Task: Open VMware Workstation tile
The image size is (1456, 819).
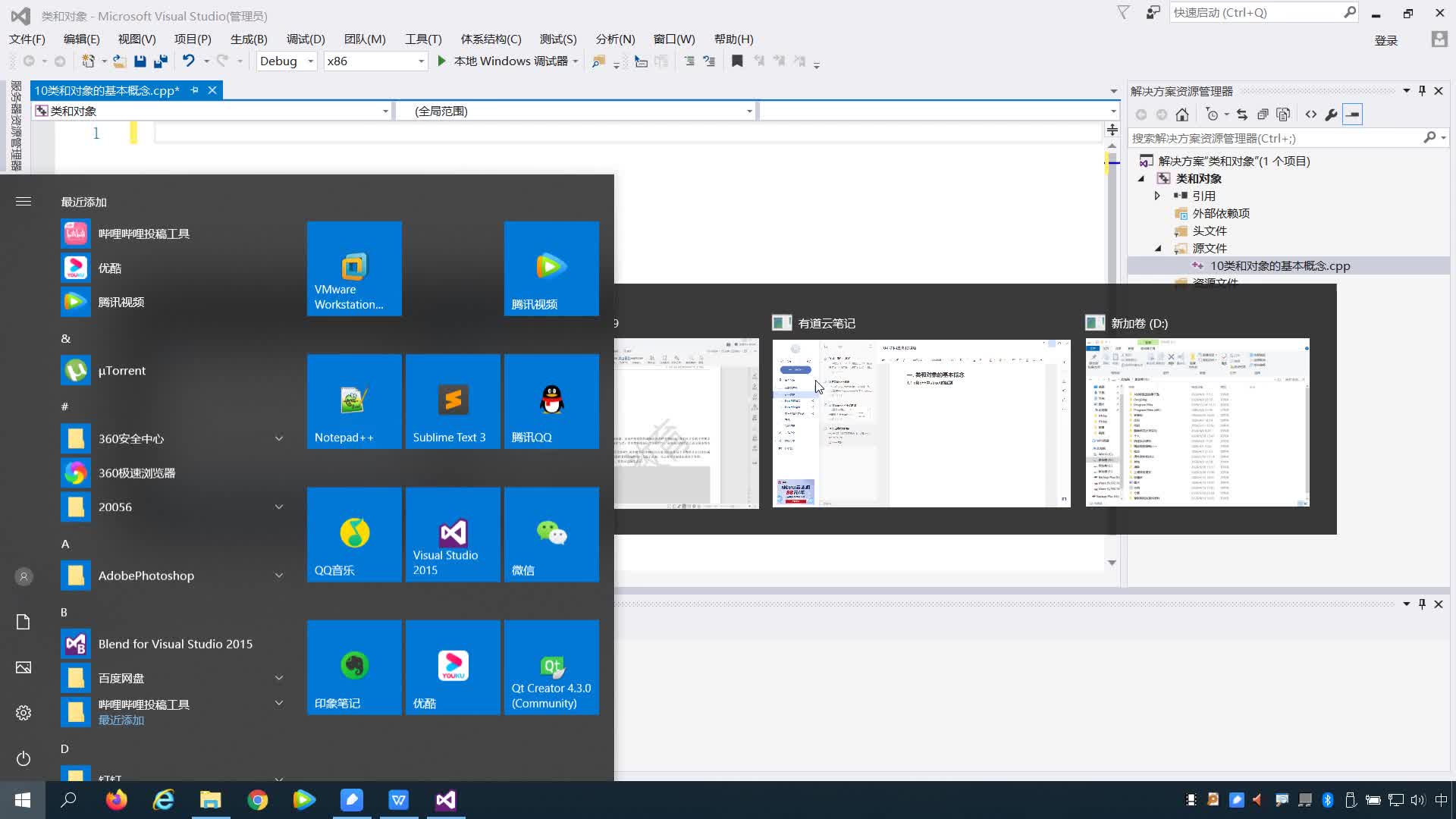Action: tap(354, 268)
